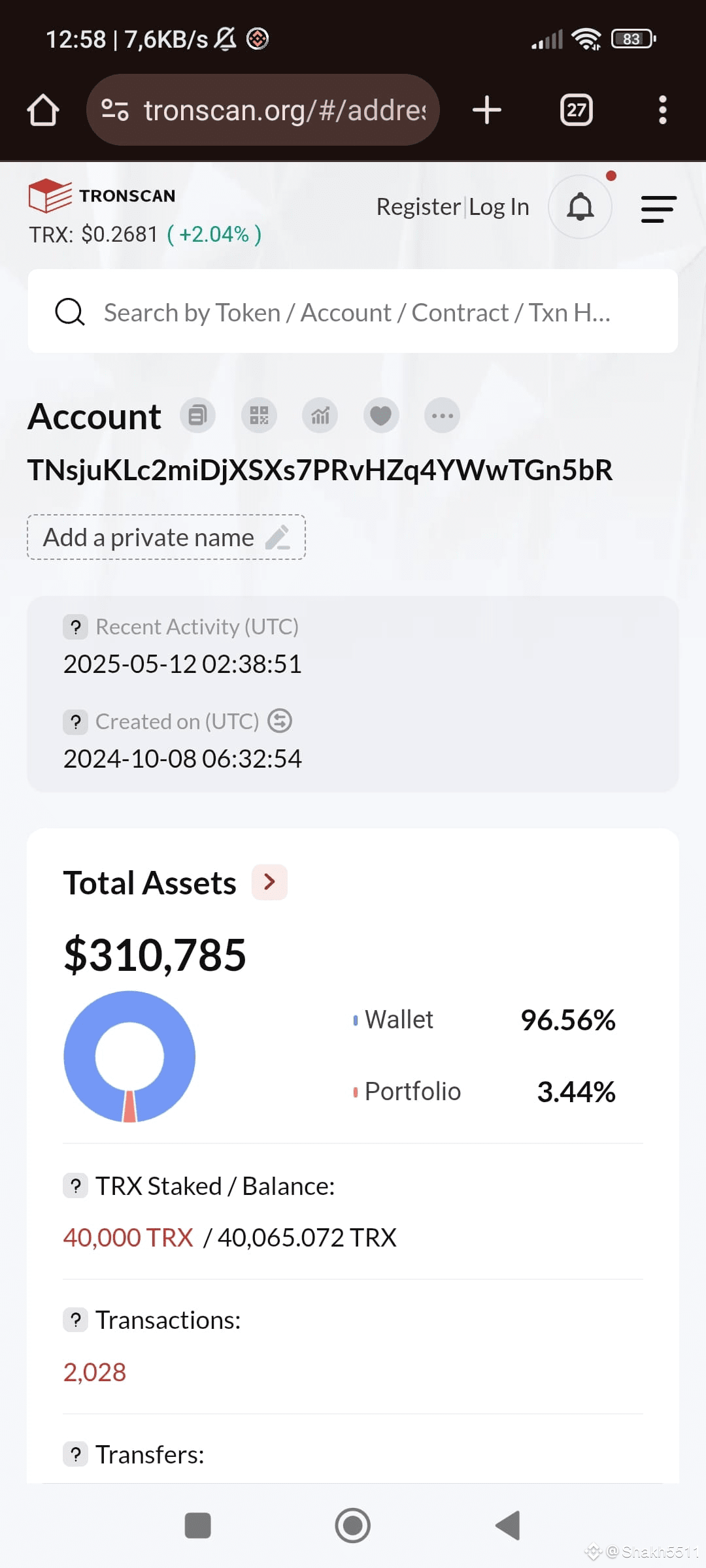Open the Log In link
The image size is (706, 1568).
click(499, 206)
